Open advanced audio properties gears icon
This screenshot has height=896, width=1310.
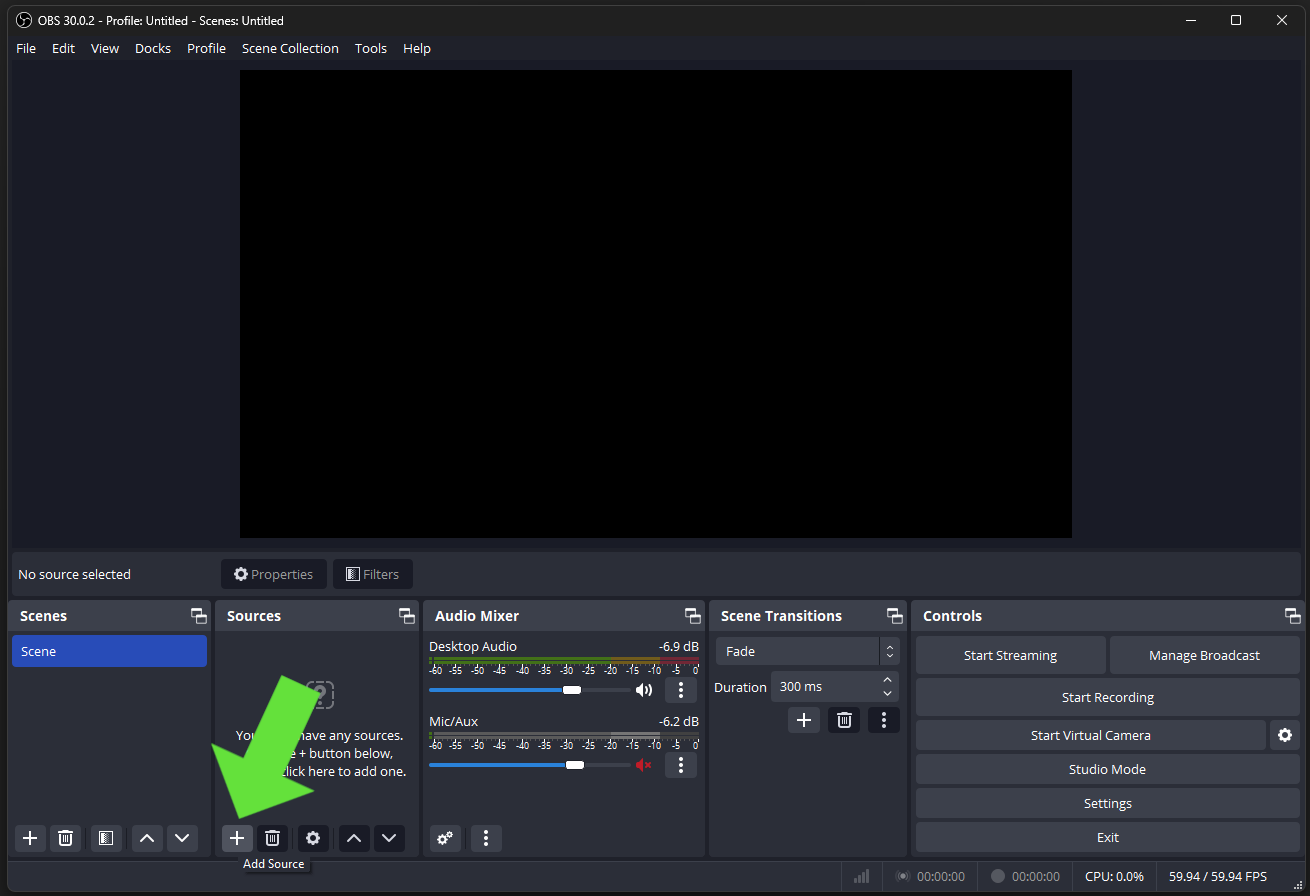pyautogui.click(x=445, y=838)
